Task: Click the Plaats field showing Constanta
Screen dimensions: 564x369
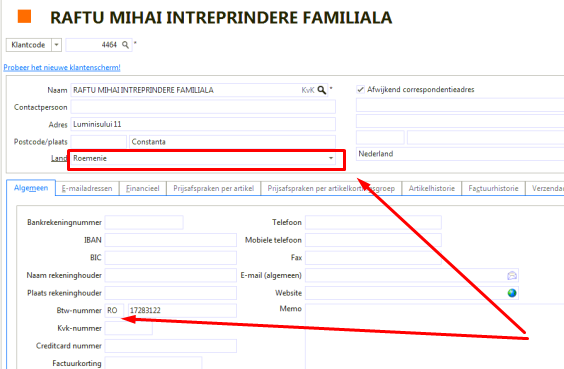Action: [x=232, y=142]
